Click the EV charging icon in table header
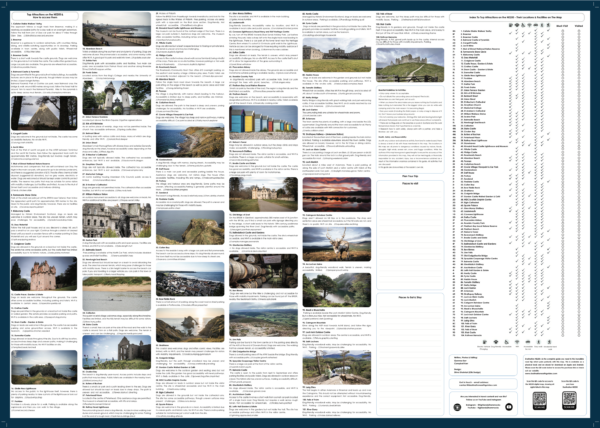The height and width of the screenshot is (428, 600). [x=511, y=25]
